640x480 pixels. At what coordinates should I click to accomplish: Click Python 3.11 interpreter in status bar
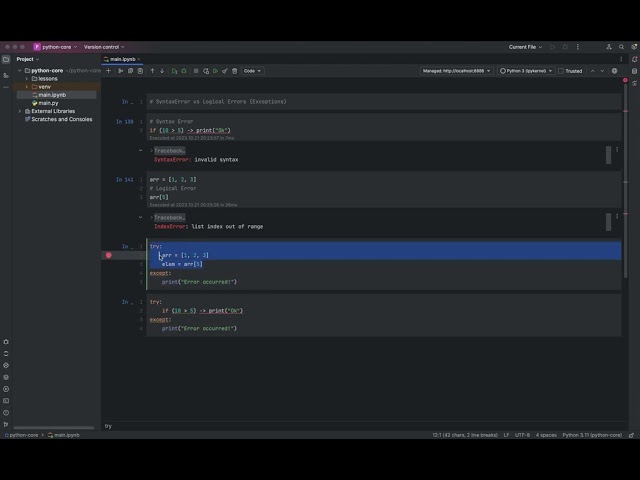592,435
